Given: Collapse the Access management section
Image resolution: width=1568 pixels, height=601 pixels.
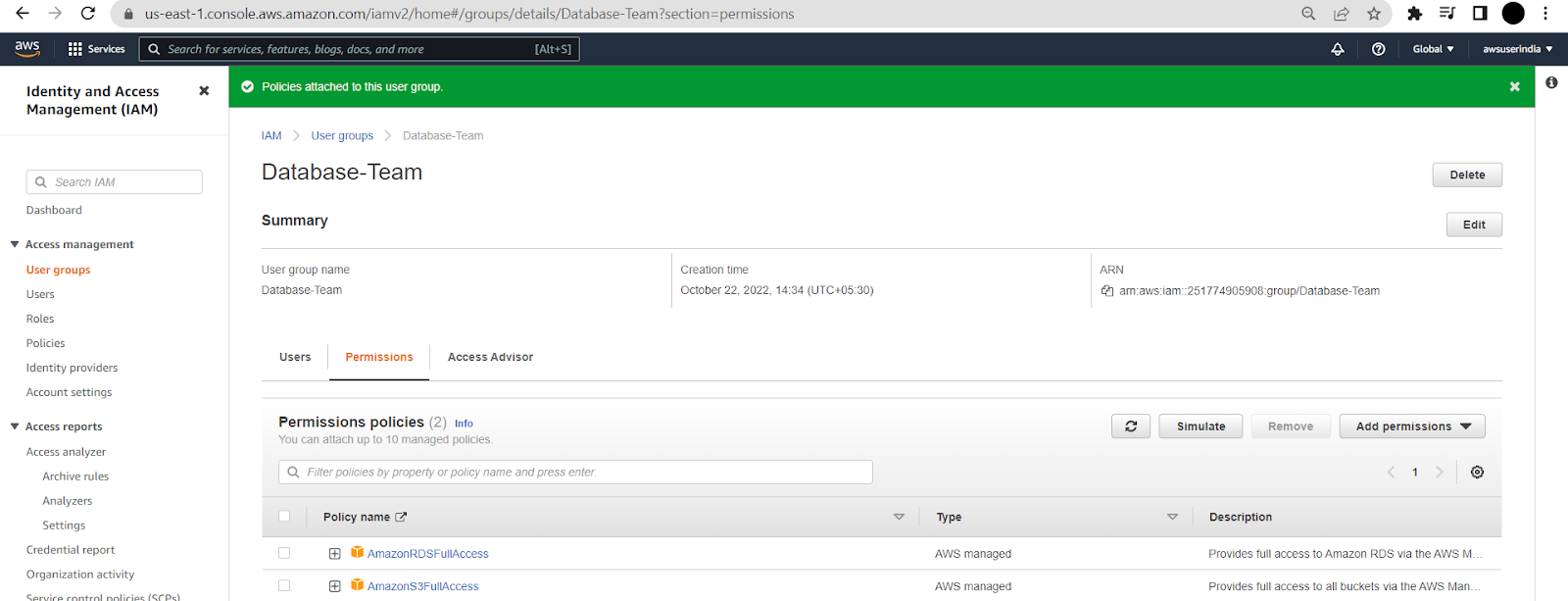Looking at the screenshot, I should click(x=15, y=244).
